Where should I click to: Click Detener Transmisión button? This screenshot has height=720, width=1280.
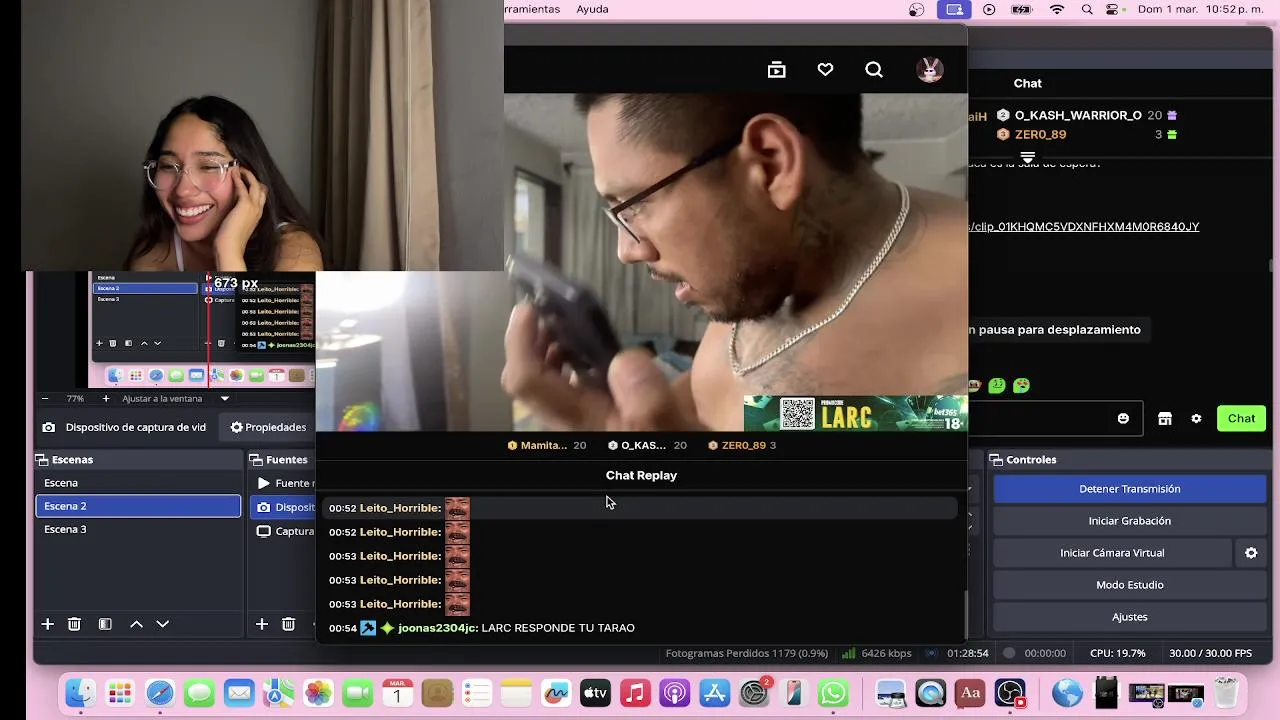pos(1130,489)
